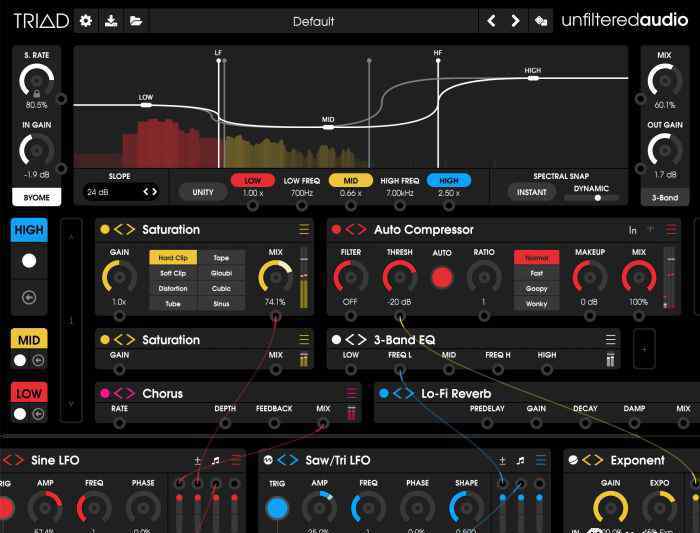Toggle 3-Band EQ white power dot

click(x=336, y=340)
